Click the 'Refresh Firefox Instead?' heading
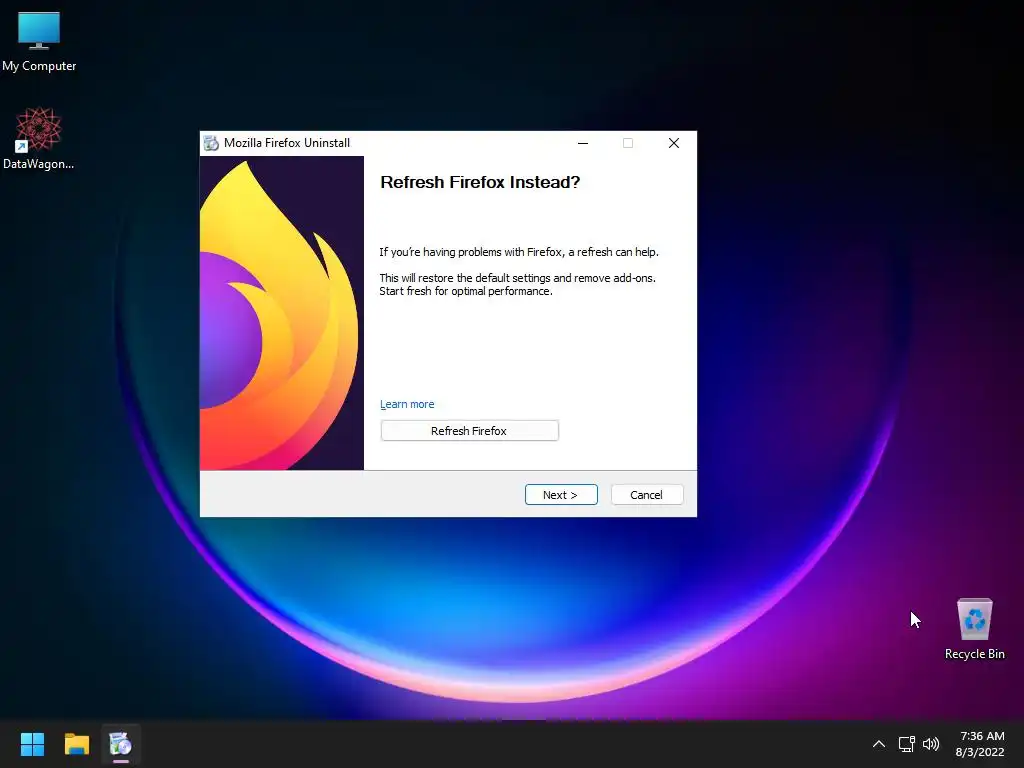The image size is (1024, 768). tap(480, 182)
